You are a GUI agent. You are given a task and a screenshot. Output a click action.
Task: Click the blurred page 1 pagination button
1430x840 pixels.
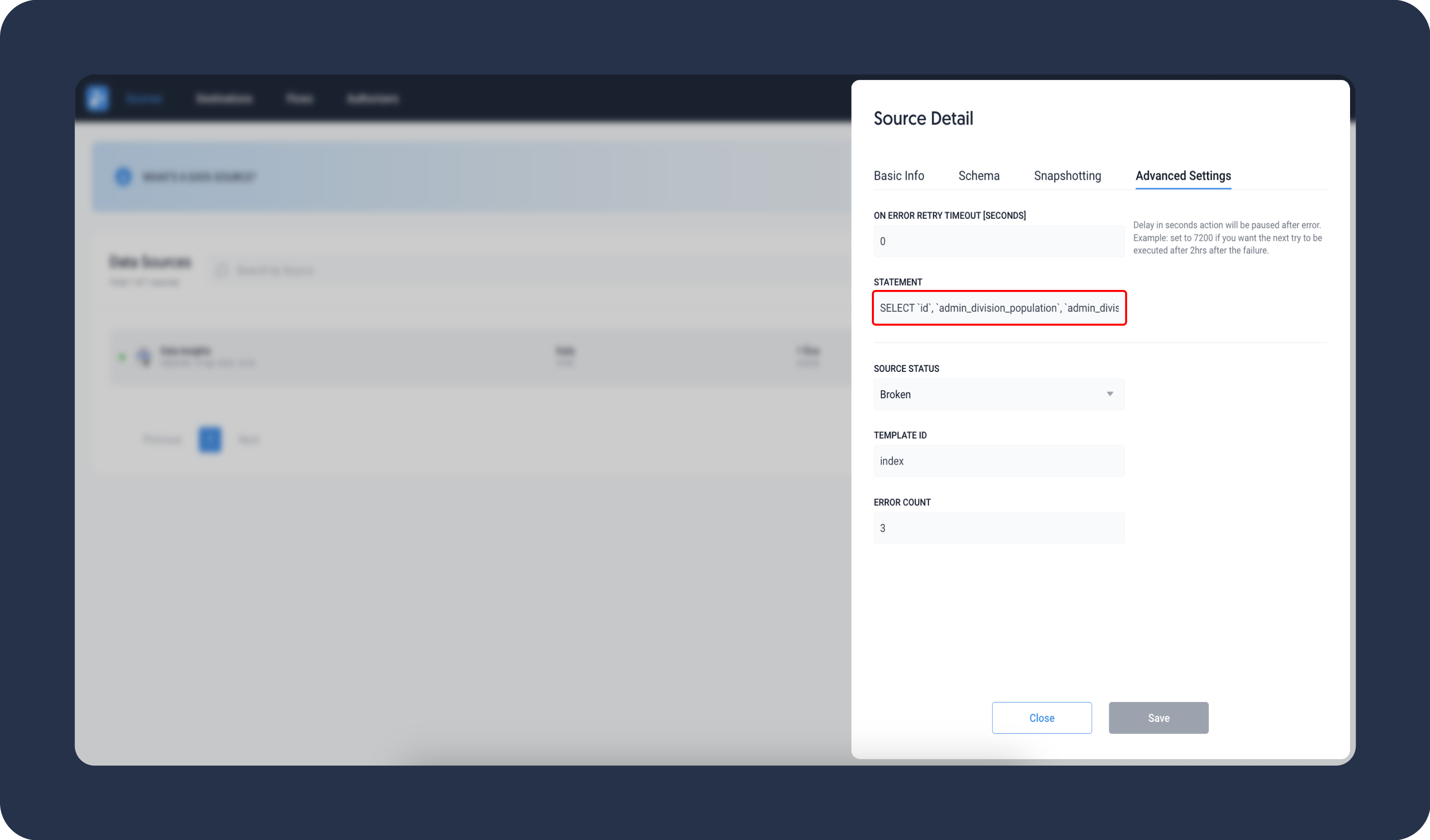click(210, 439)
